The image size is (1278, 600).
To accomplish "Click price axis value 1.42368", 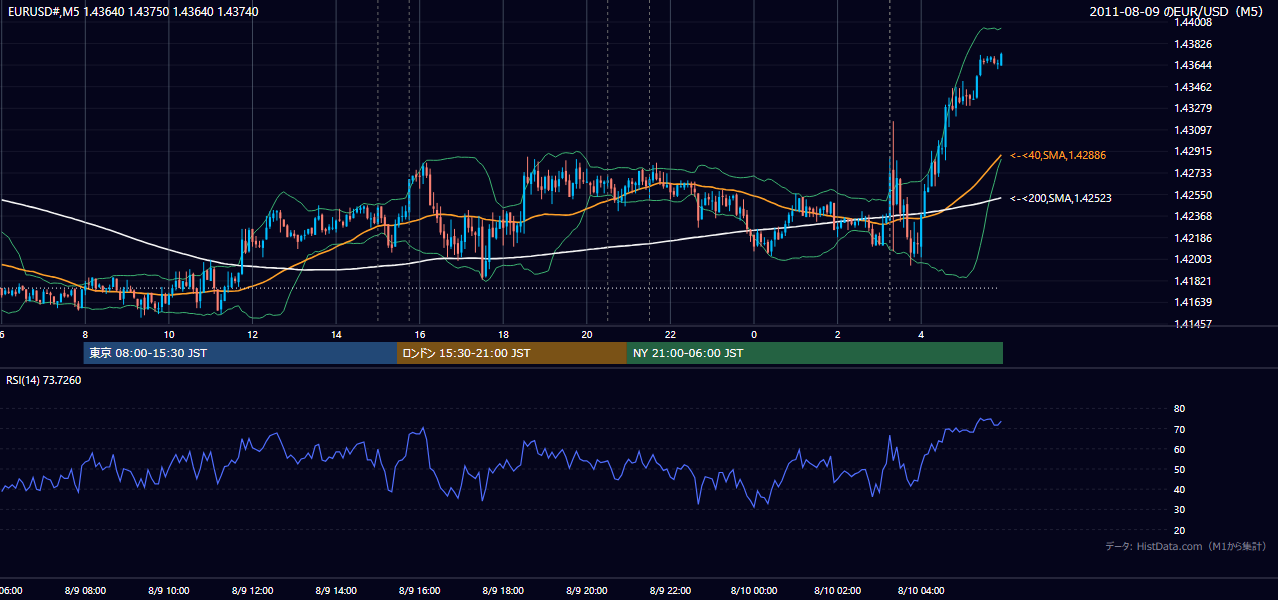I will point(1193,216).
